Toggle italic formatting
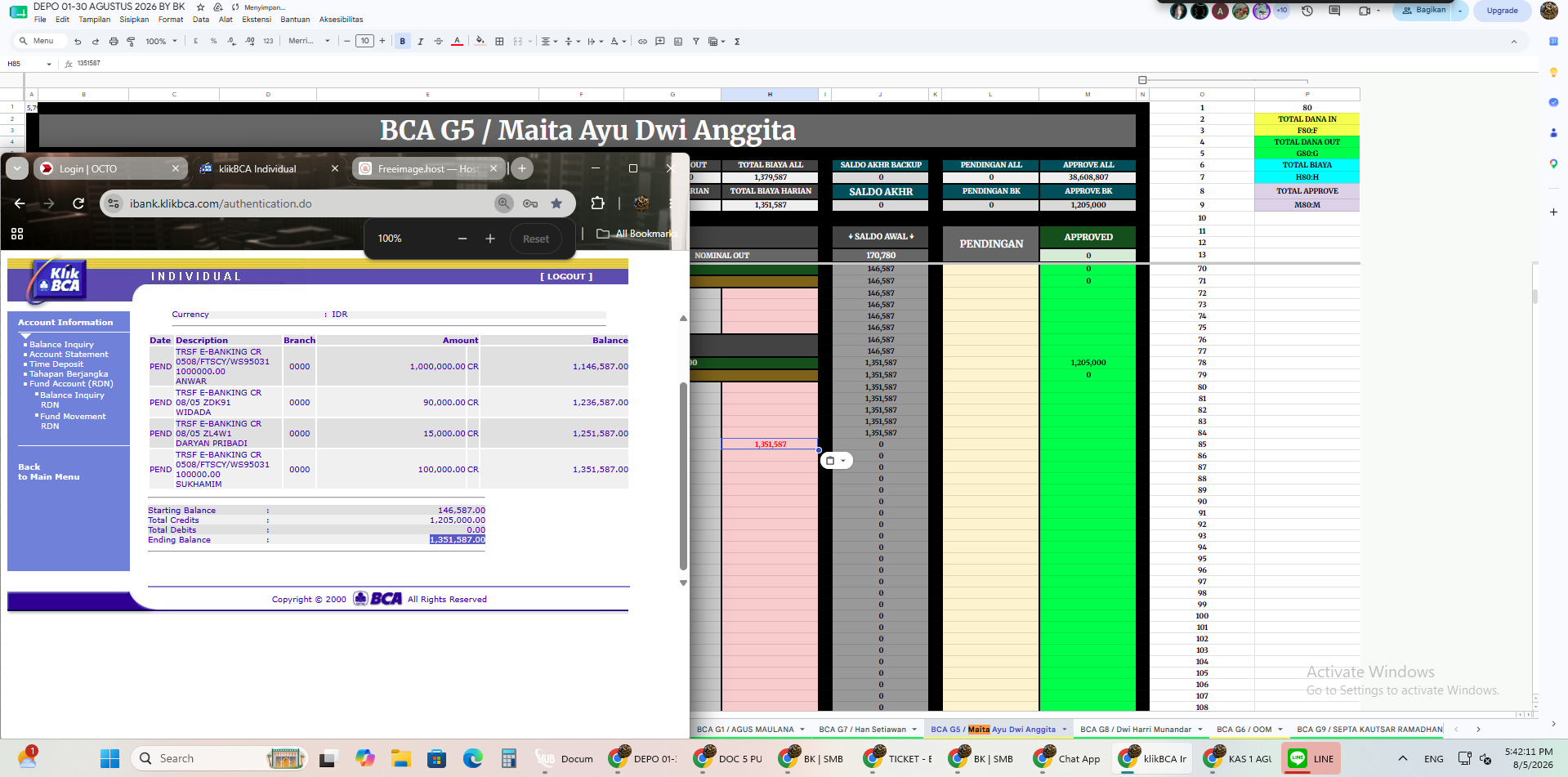This screenshot has width=1568, height=777. click(x=421, y=41)
